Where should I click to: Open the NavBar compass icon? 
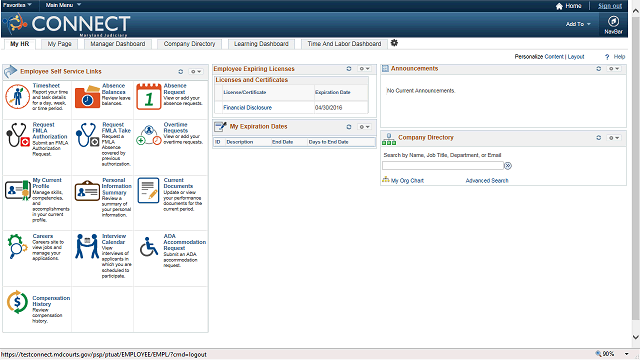tap(613, 21)
